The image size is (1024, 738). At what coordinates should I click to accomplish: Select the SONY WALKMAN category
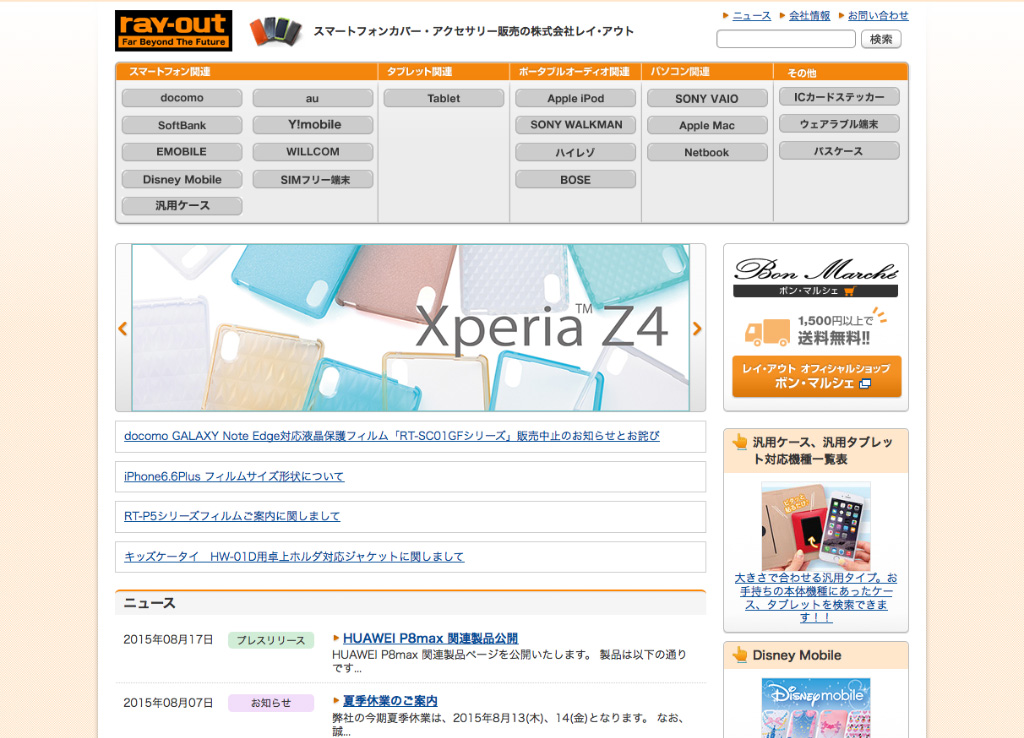point(576,125)
